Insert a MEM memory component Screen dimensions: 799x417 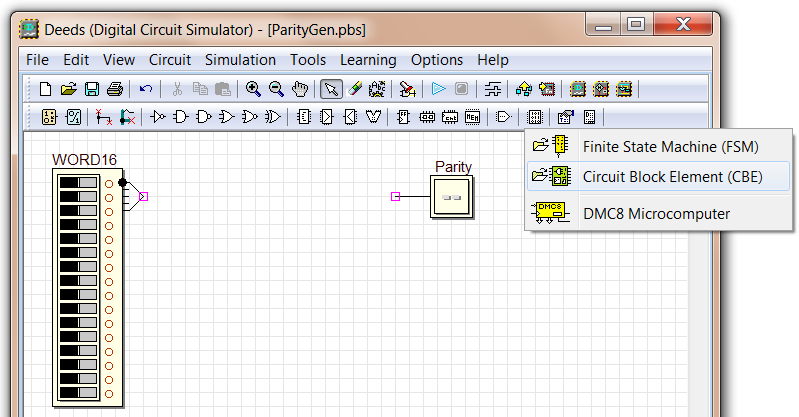[x=472, y=117]
